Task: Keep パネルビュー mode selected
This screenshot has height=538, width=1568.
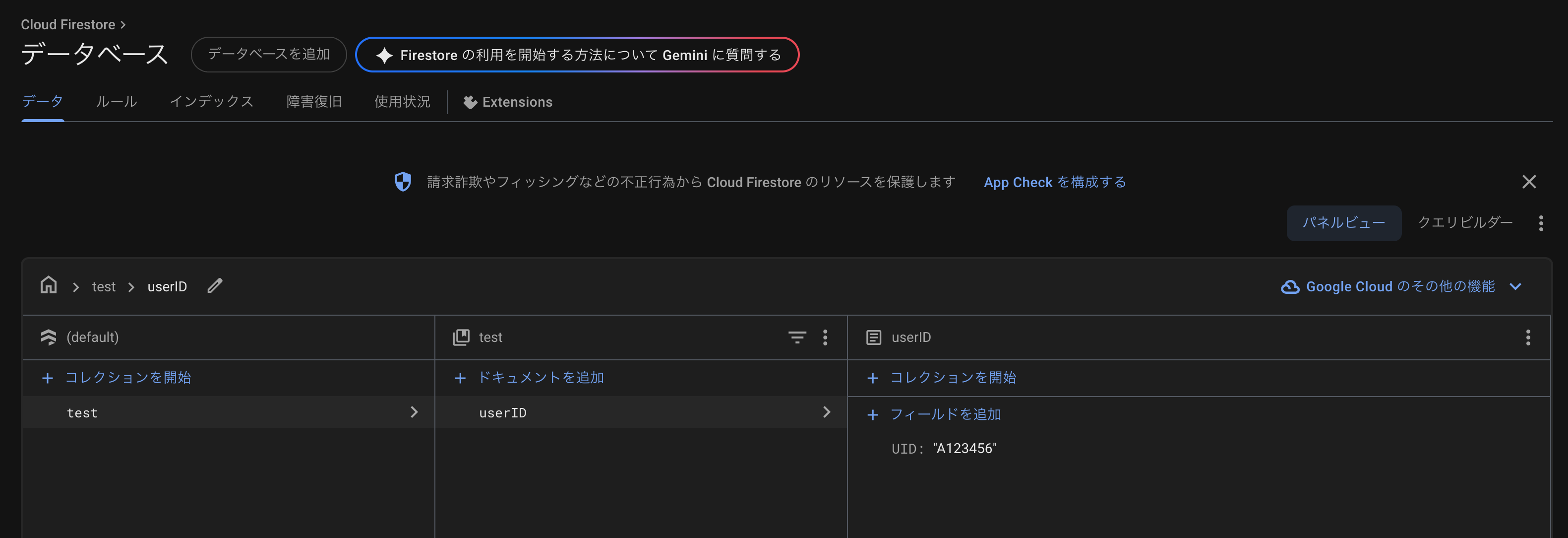Action: click(x=1343, y=222)
